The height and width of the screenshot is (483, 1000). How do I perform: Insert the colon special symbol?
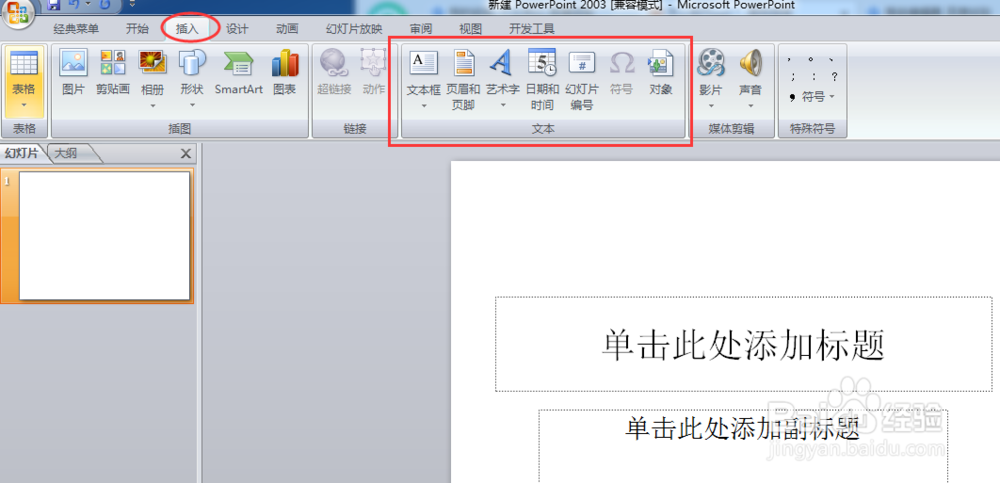point(812,77)
